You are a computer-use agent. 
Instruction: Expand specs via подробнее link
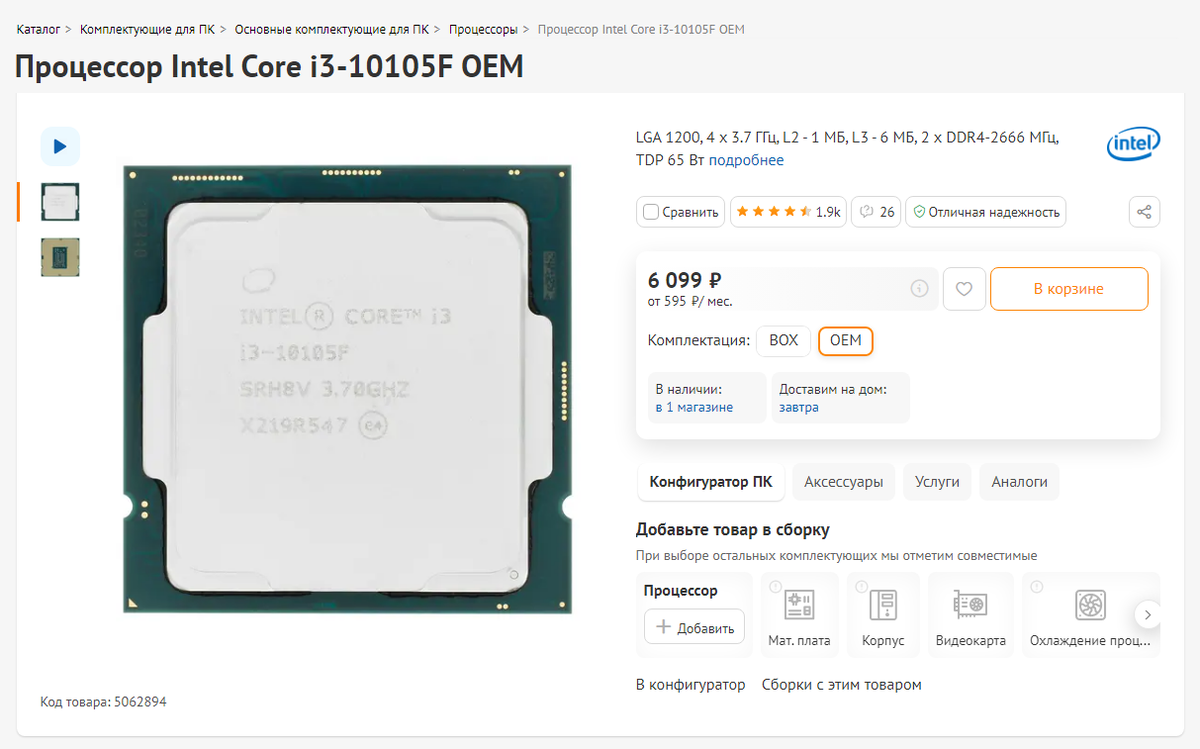pos(746,160)
